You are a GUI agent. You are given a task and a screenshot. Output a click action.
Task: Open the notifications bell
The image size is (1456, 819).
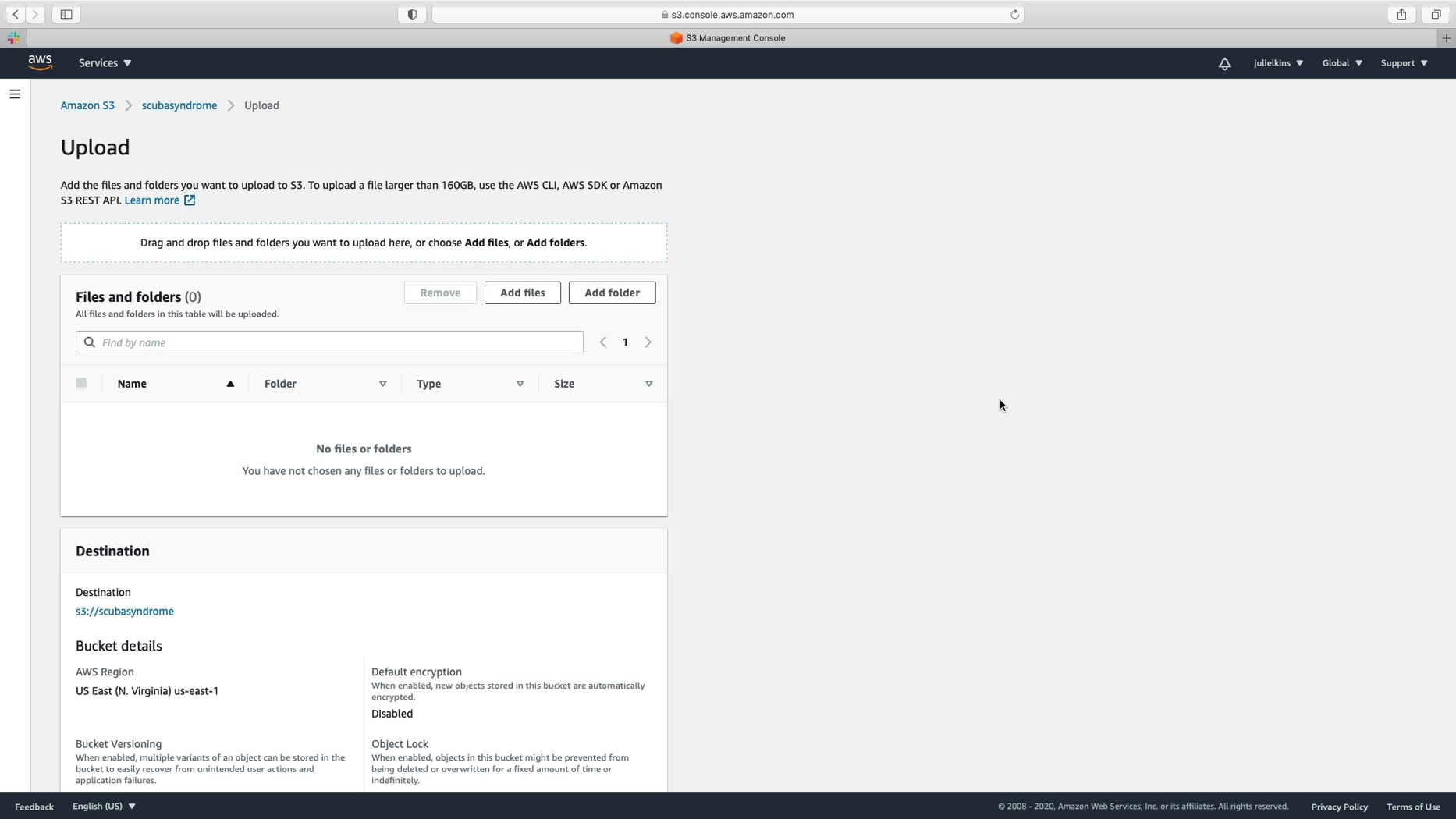point(1224,63)
